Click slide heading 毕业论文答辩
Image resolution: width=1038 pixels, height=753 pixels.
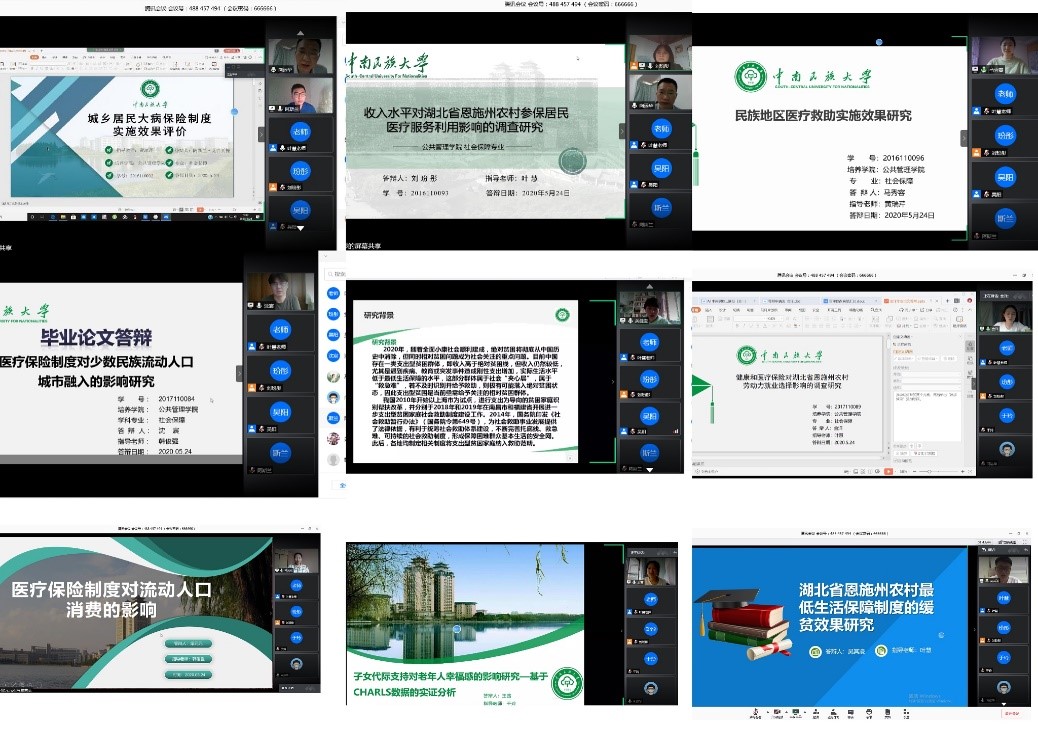(96, 338)
